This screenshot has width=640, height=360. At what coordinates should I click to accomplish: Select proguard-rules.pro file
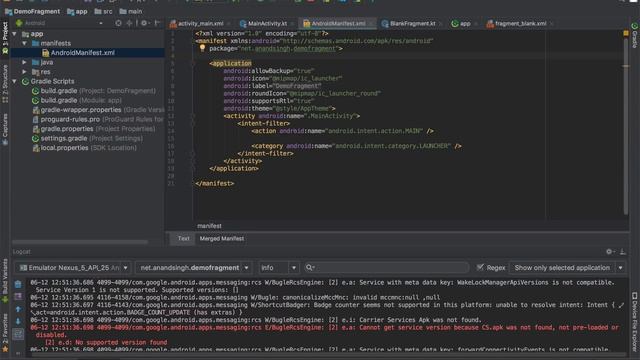pyautogui.click(x=98, y=119)
